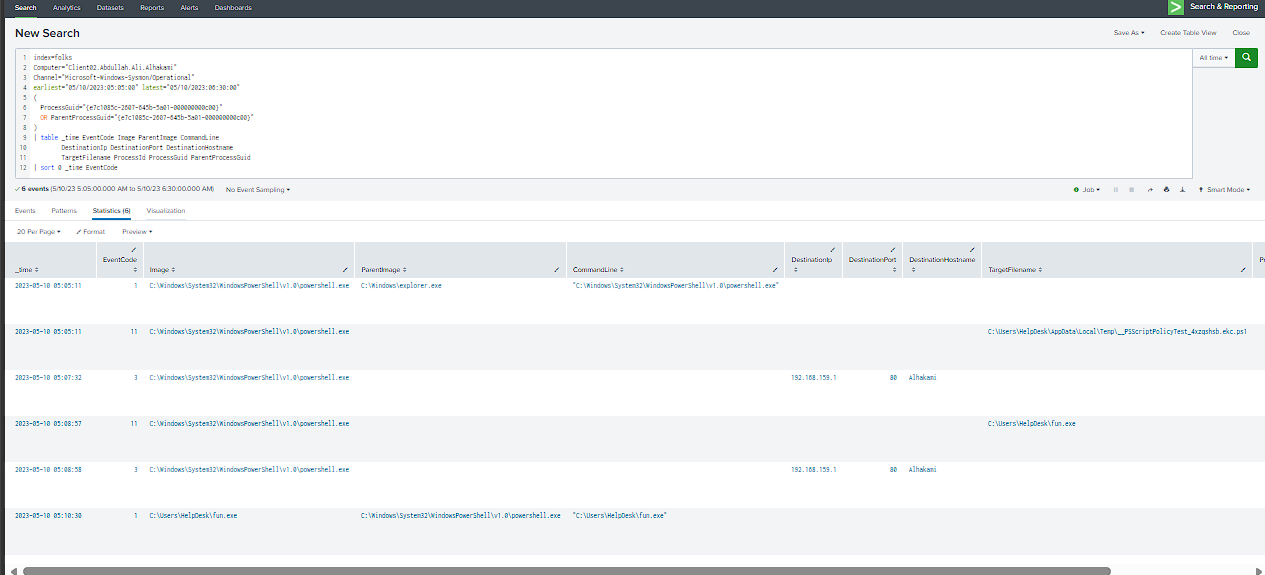Click inside the search query editor
Image resolution: width=1265 pixels, height=575 pixels.
603,112
